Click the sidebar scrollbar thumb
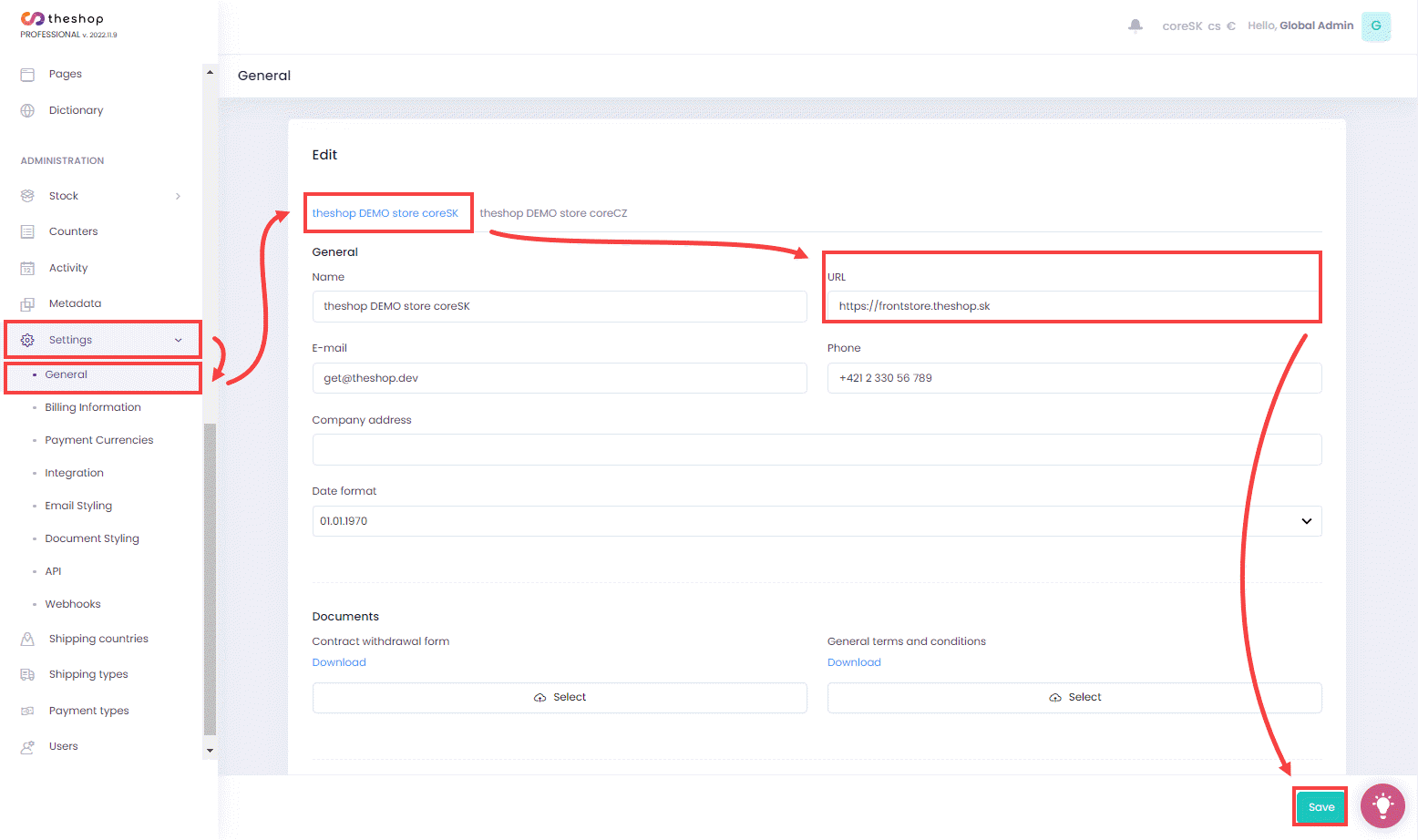The height and width of the screenshot is (840, 1418). point(210,579)
